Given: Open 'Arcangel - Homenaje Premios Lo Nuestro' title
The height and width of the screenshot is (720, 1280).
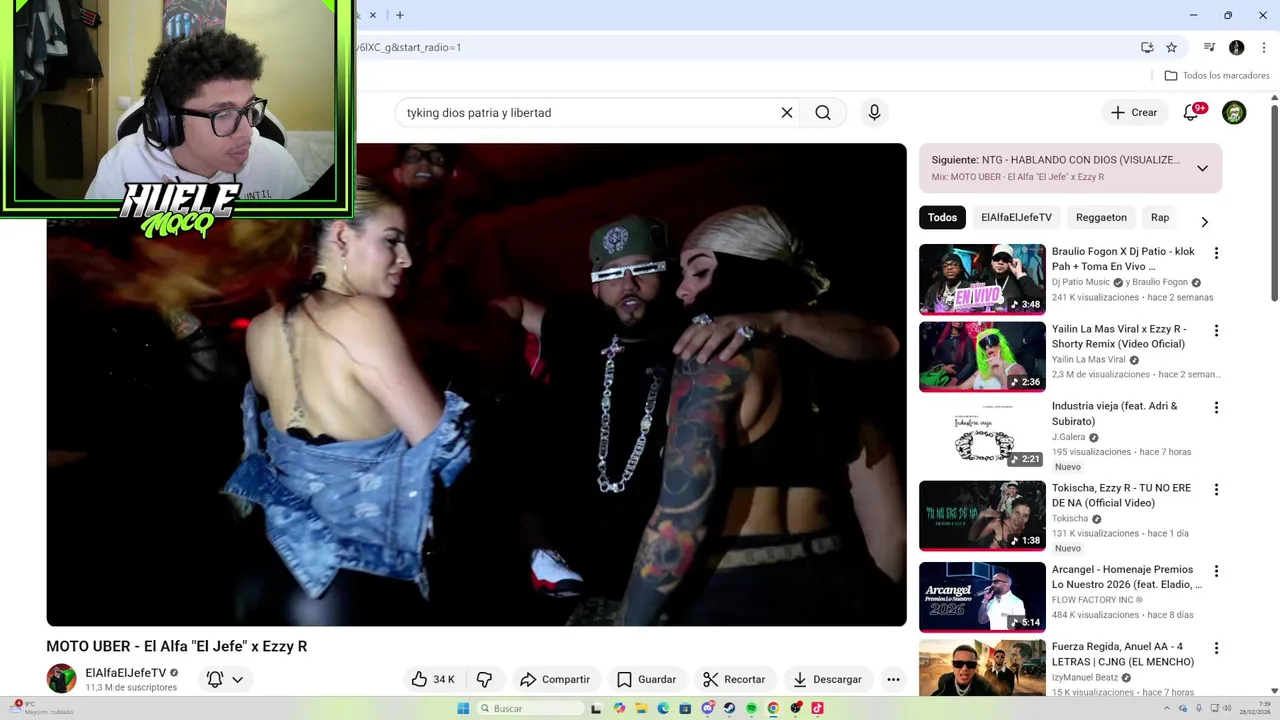Looking at the screenshot, I should (1127, 577).
